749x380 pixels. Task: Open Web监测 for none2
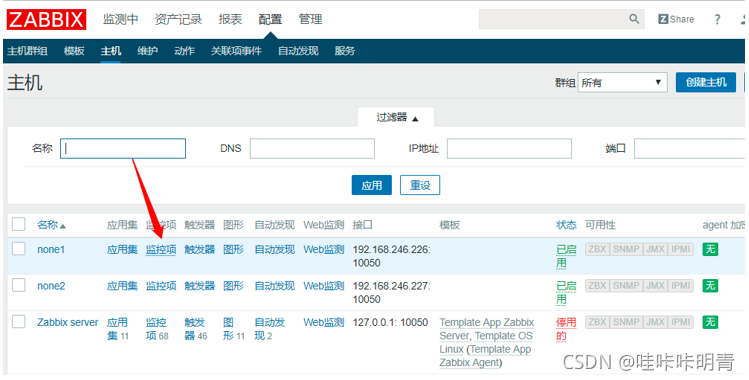click(x=323, y=285)
